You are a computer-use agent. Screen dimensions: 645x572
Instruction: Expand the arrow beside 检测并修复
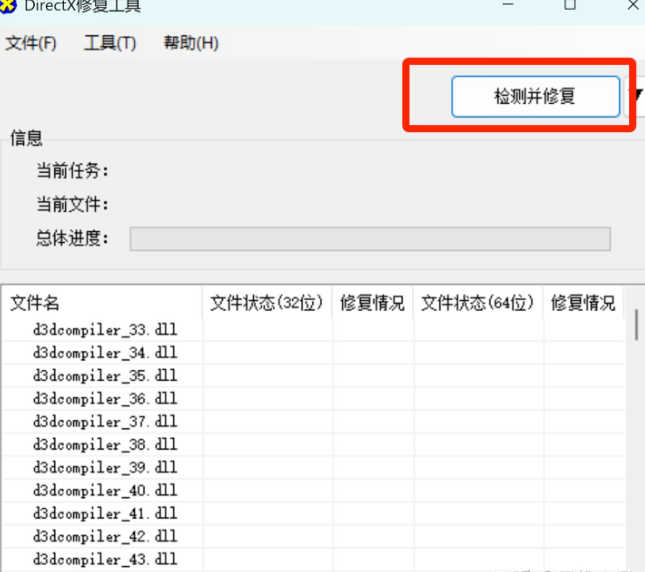tap(636, 96)
